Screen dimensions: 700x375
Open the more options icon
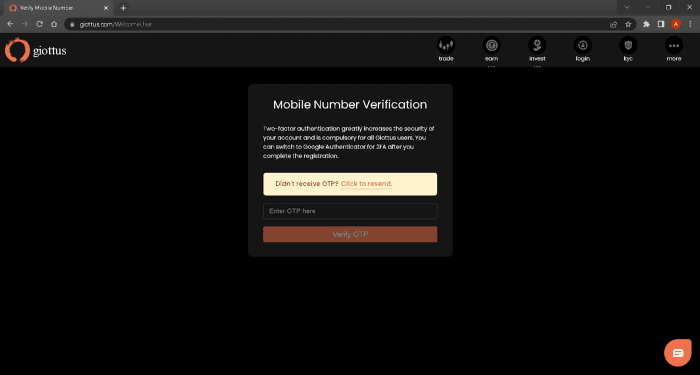(x=674, y=45)
